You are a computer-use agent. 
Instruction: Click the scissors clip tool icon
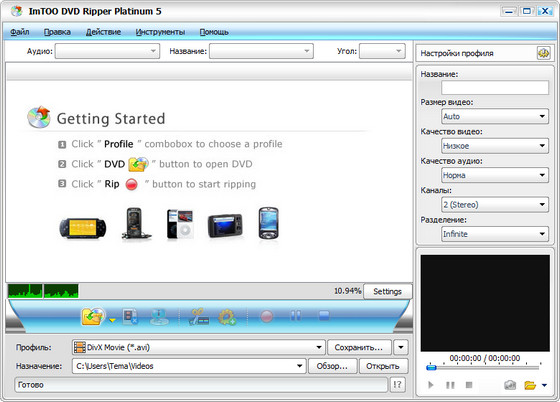tap(198, 317)
